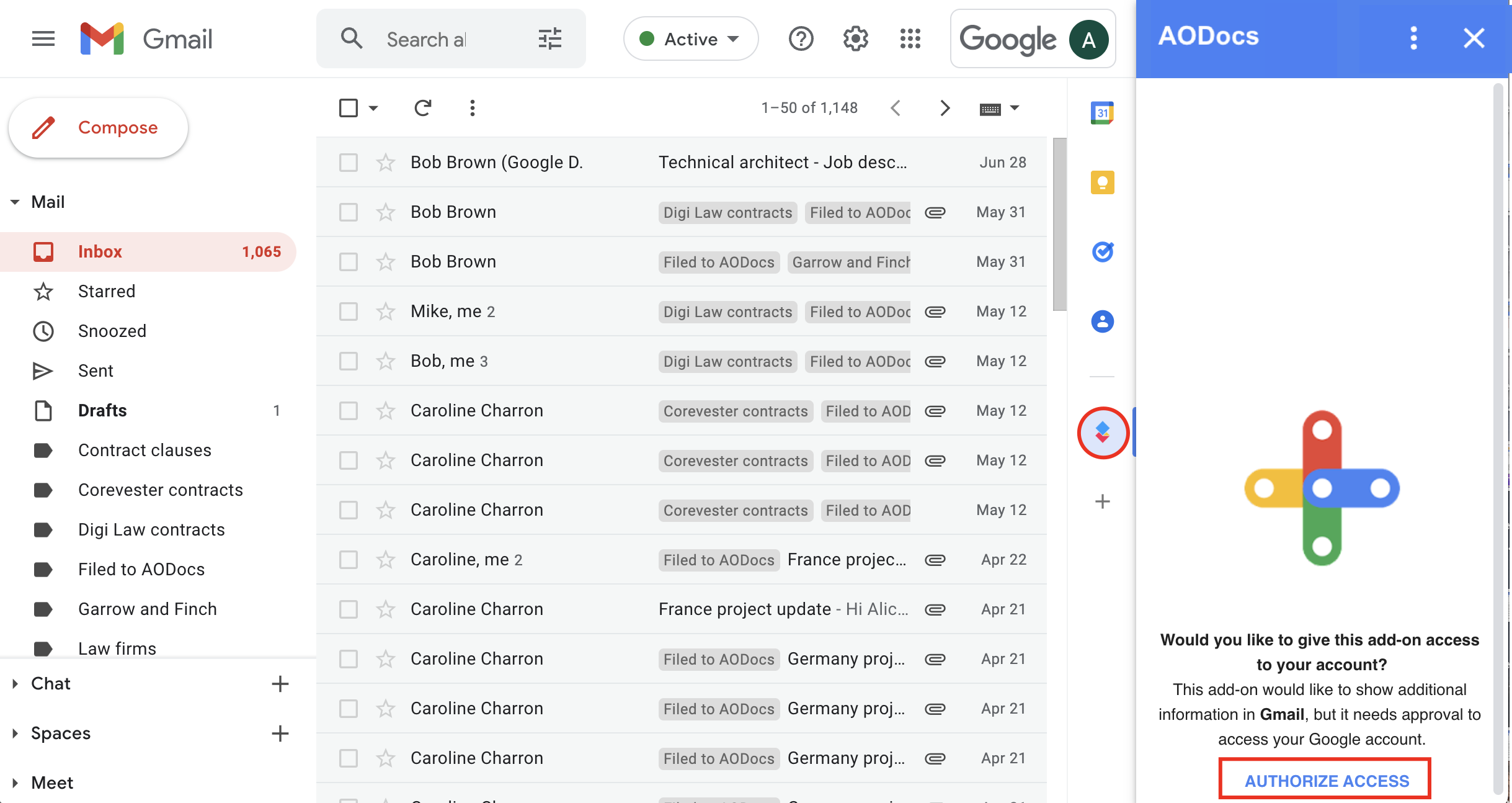The width and height of the screenshot is (1512, 803).
Task: Open the Starred folder
Action: [148, 292]
